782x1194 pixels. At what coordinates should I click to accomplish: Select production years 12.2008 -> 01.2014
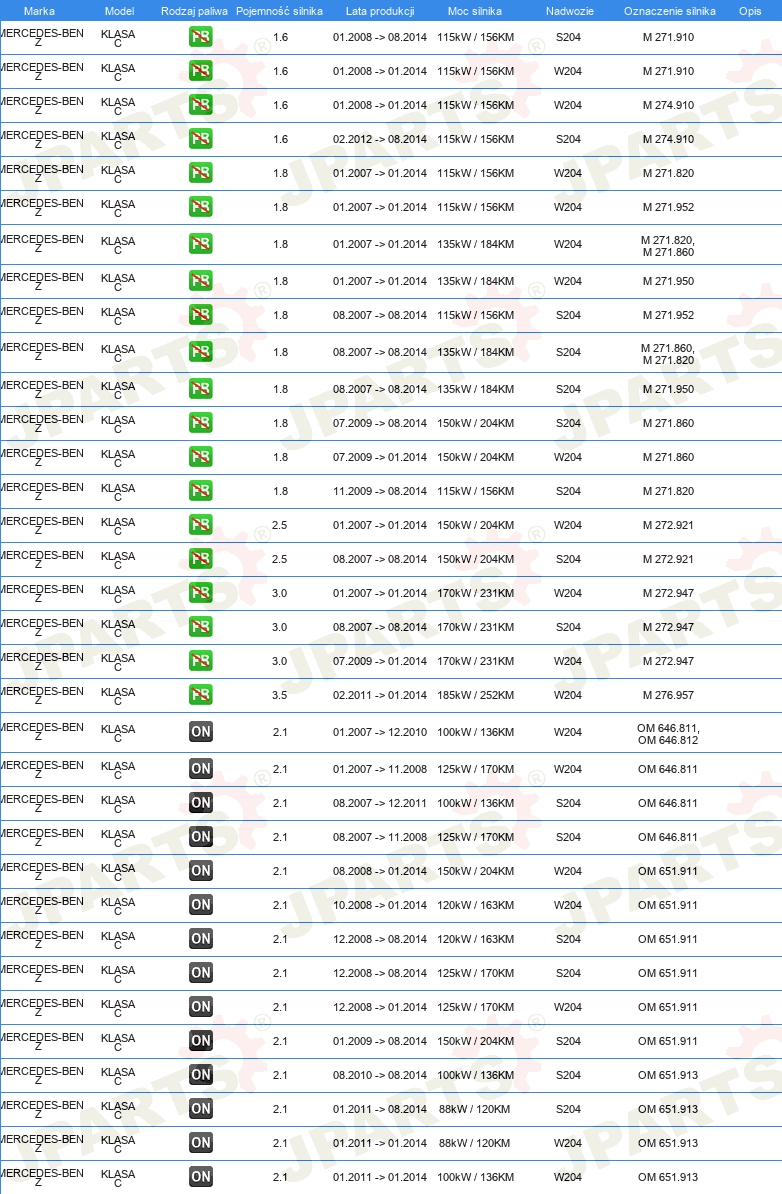pyautogui.click(x=380, y=1007)
